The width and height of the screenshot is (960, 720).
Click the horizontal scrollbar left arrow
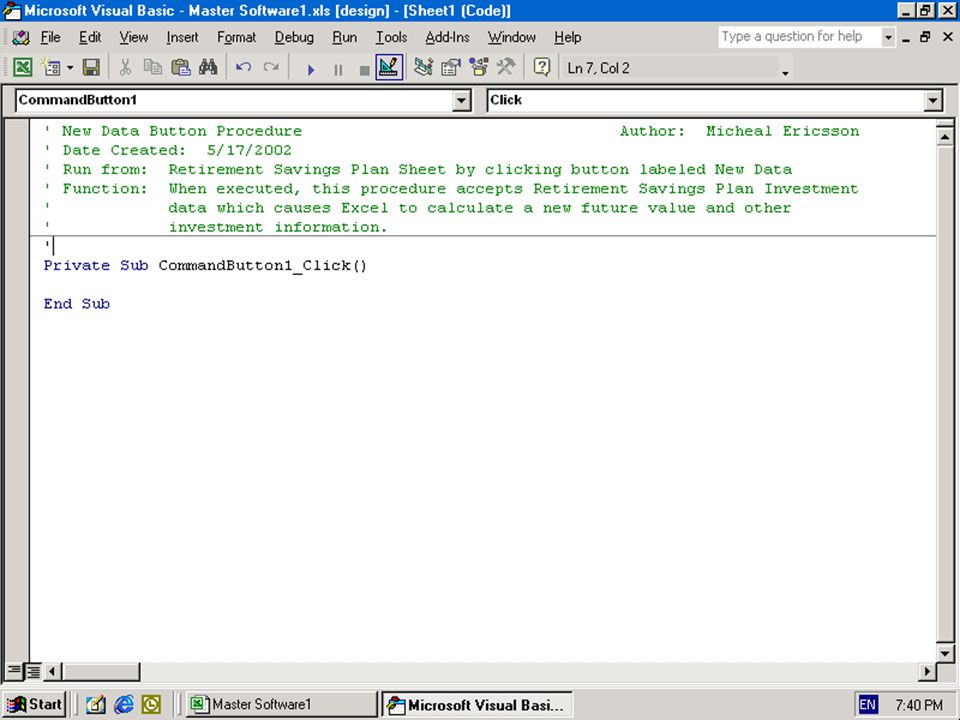[51, 672]
